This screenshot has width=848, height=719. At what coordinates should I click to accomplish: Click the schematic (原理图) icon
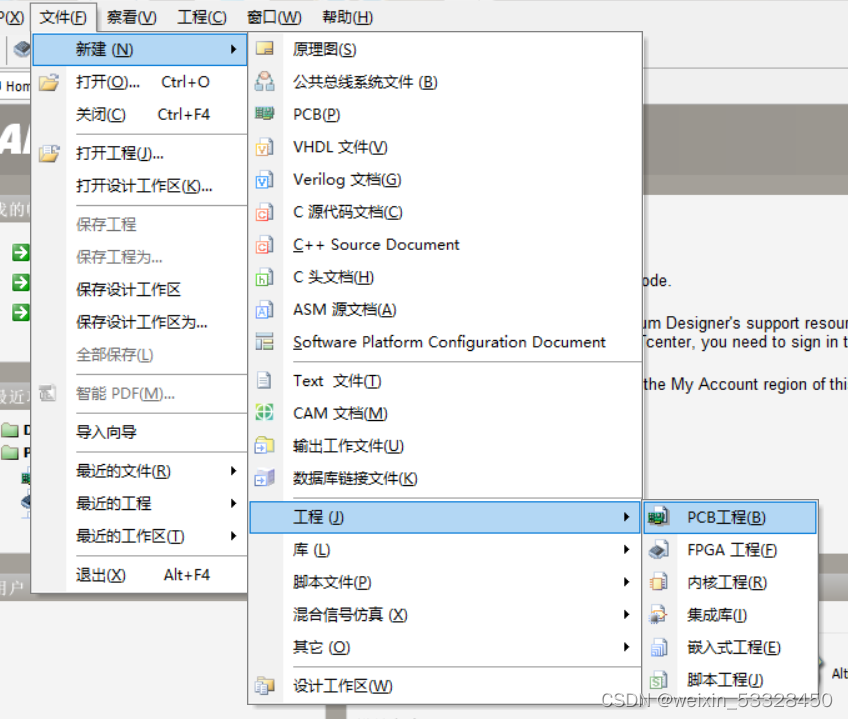(x=264, y=49)
